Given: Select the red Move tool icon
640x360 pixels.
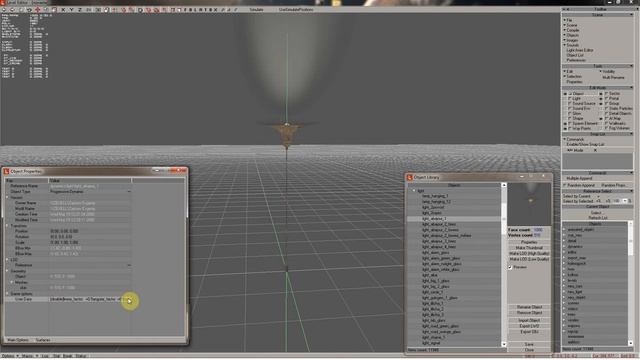Looking at the screenshot, I should click(38, 9).
